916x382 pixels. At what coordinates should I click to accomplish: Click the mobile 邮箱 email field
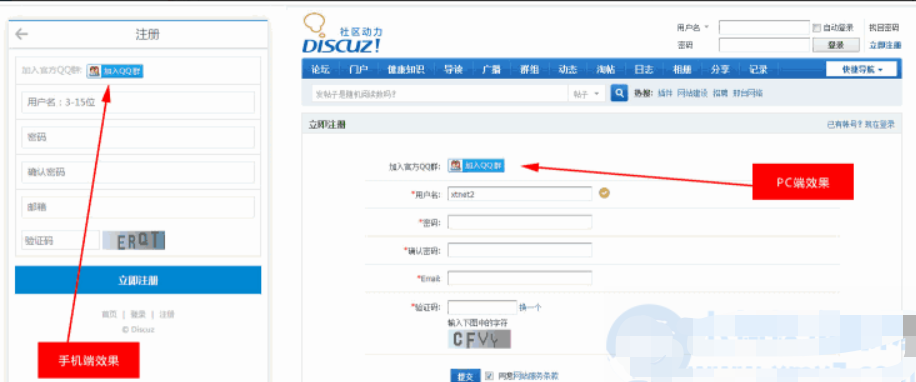tap(138, 207)
